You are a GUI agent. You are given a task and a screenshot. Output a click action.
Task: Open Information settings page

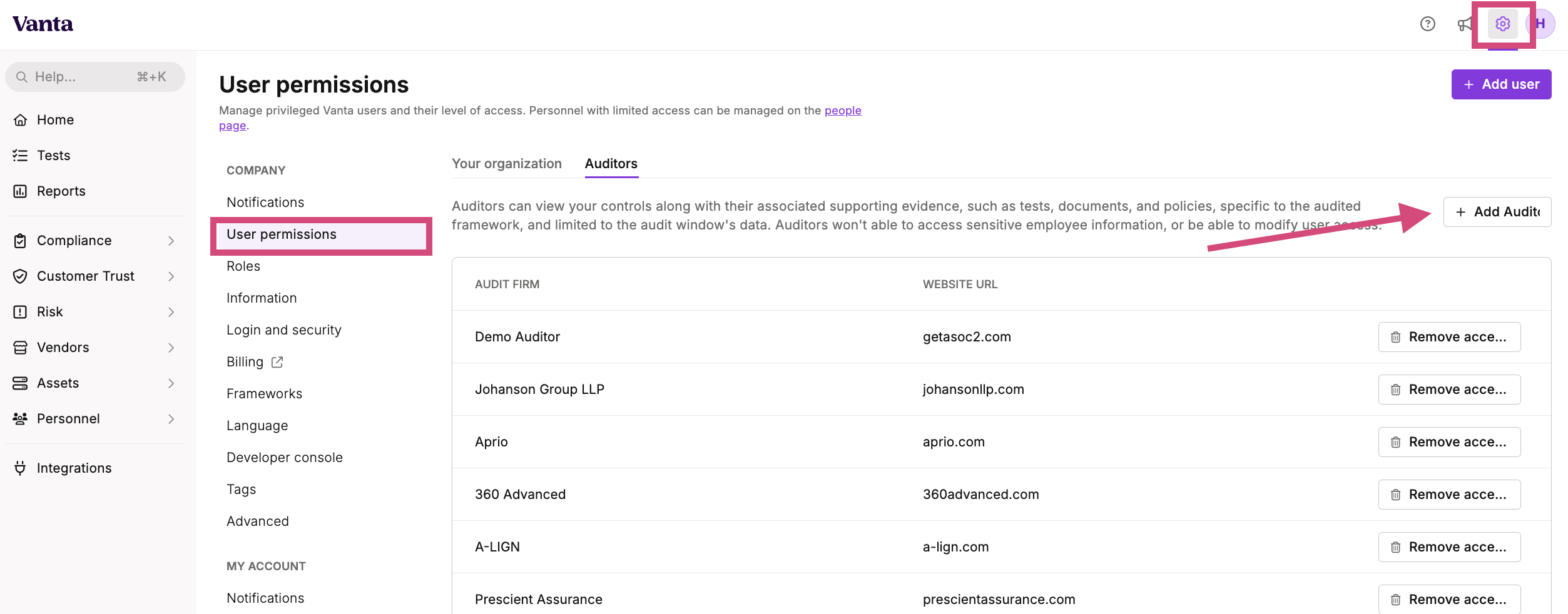click(x=262, y=298)
